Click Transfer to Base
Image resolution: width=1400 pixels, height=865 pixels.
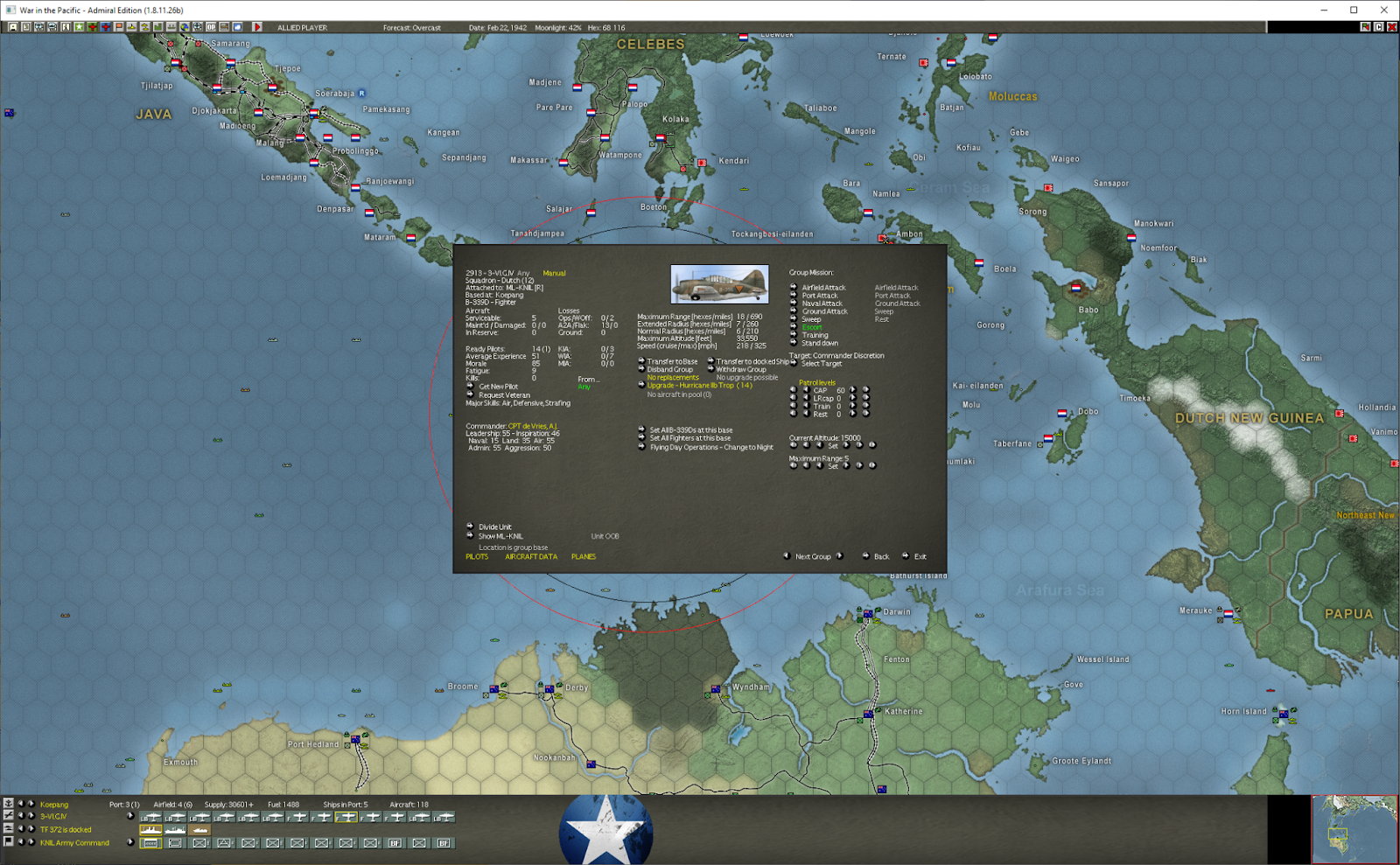click(672, 361)
